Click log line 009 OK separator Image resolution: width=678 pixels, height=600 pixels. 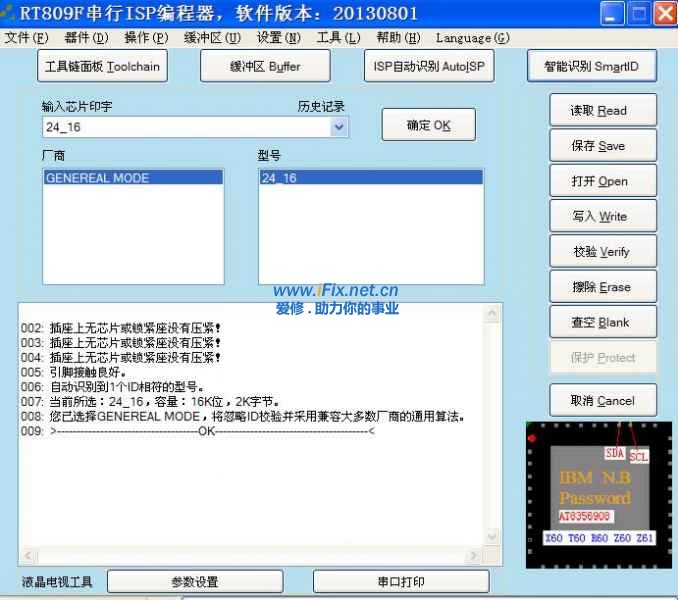198,431
